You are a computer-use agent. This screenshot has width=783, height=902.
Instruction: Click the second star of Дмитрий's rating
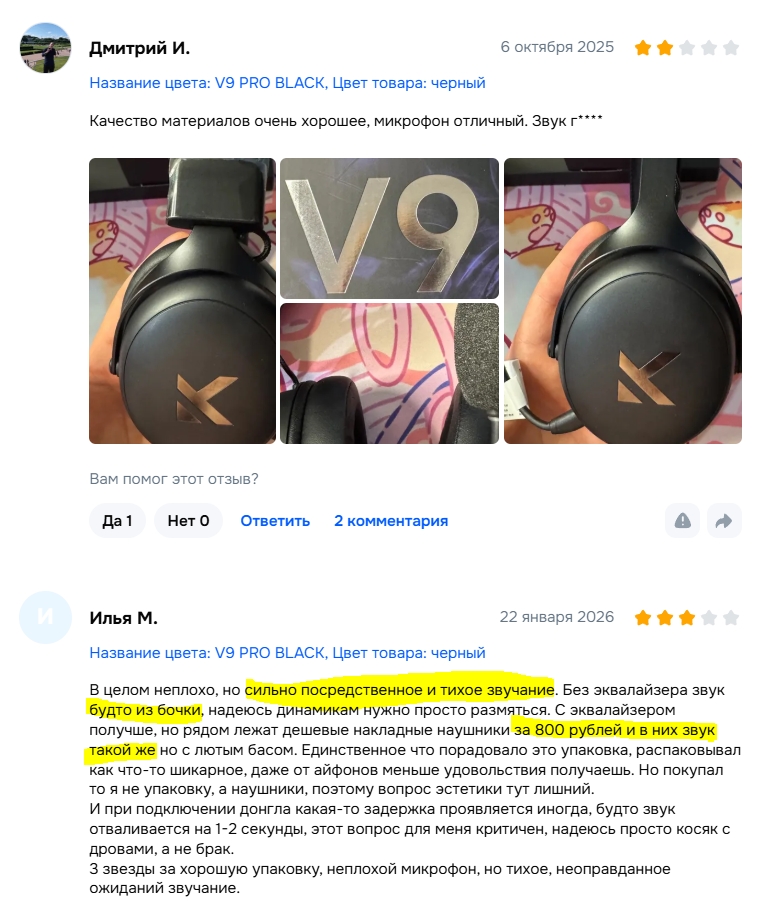pos(664,48)
